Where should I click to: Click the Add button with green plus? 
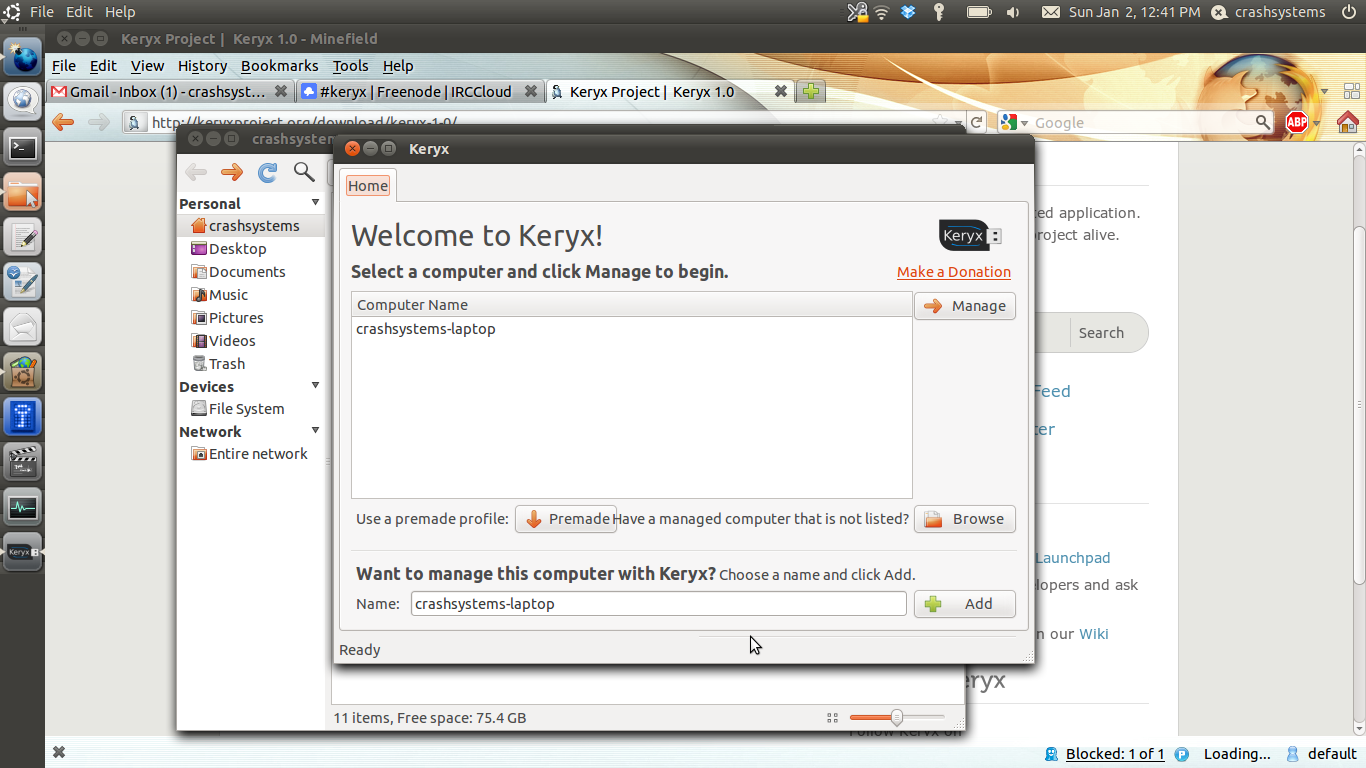click(x=964, y=604)
